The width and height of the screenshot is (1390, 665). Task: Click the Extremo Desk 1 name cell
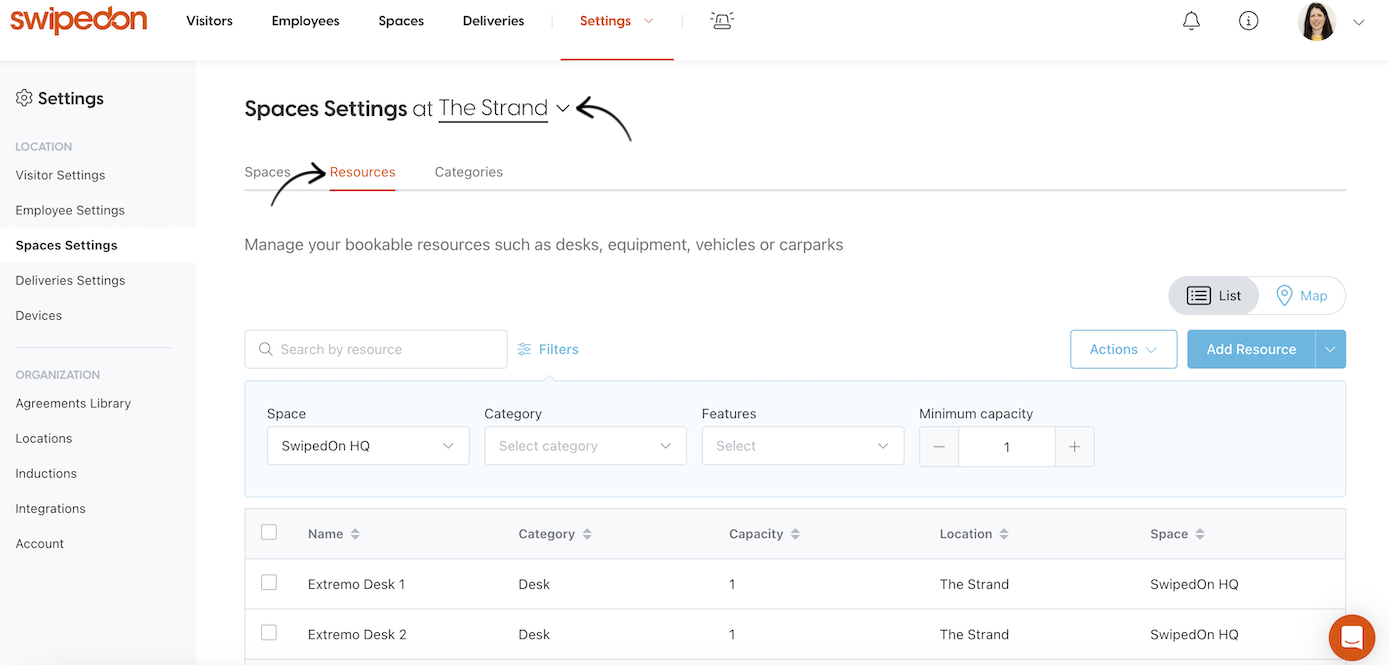356,584
